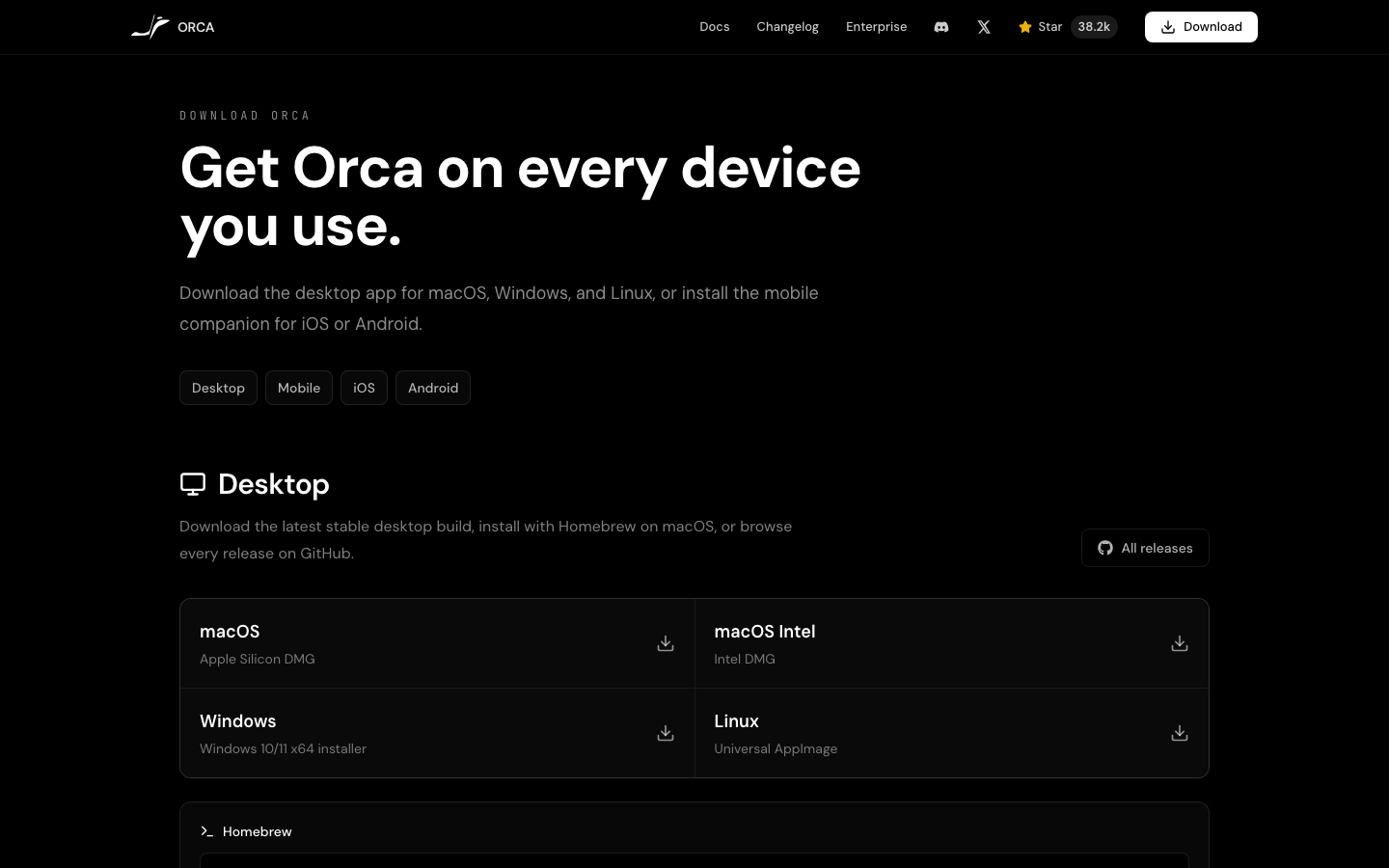Click the Orca logo in the header
Screen dimensions: 1389x868
(173, 27)
